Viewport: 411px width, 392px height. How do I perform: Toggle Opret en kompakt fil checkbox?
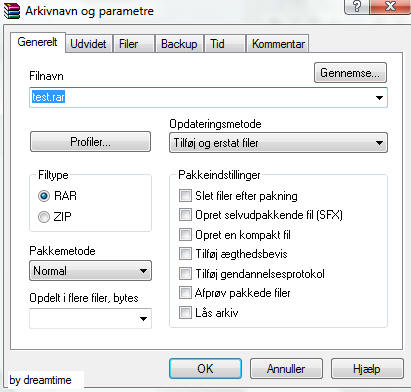185,235
